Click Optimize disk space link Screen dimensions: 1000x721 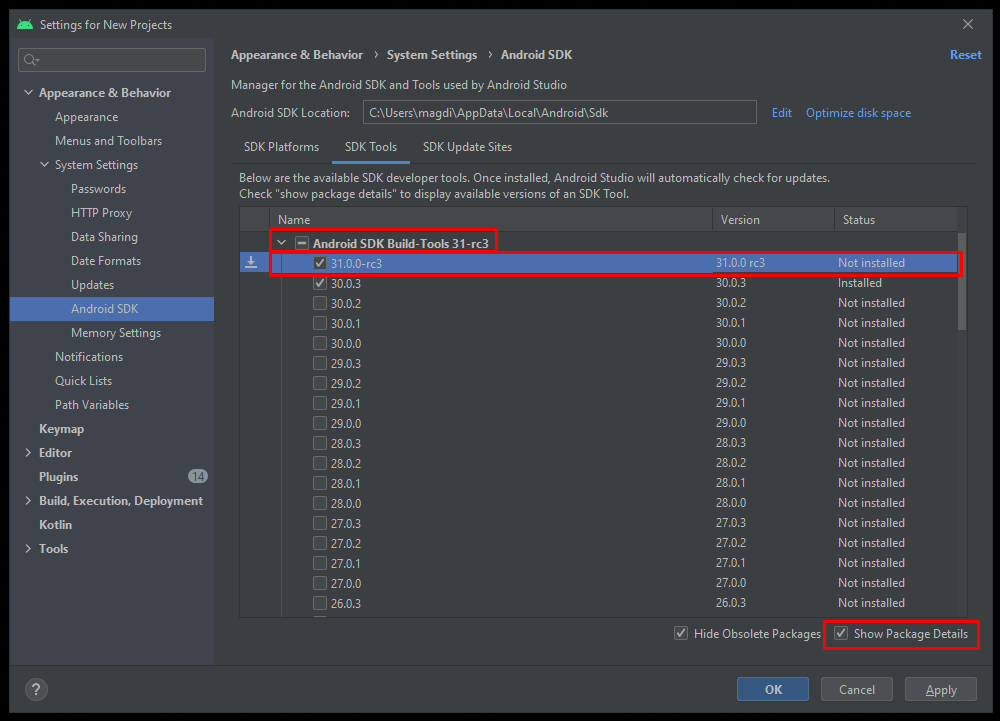pyautogui.click(x=858, y=113)
